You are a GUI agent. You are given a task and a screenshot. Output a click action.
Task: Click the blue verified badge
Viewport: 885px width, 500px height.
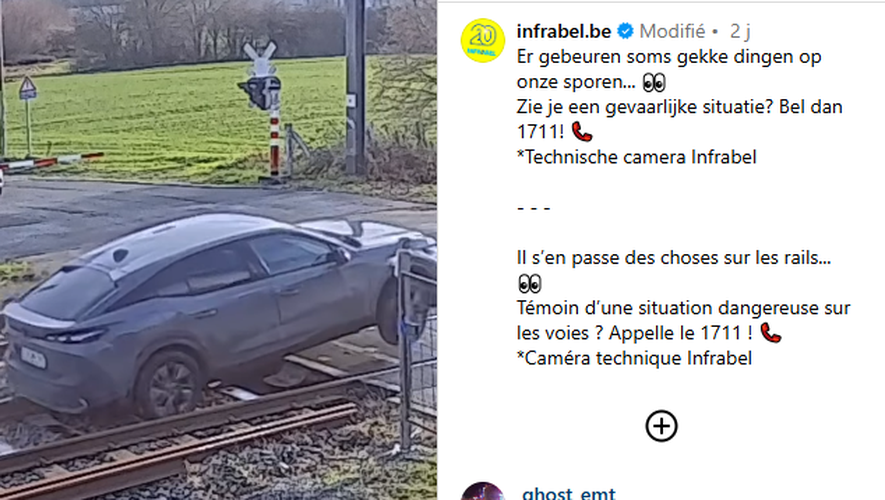click(625, 31)
